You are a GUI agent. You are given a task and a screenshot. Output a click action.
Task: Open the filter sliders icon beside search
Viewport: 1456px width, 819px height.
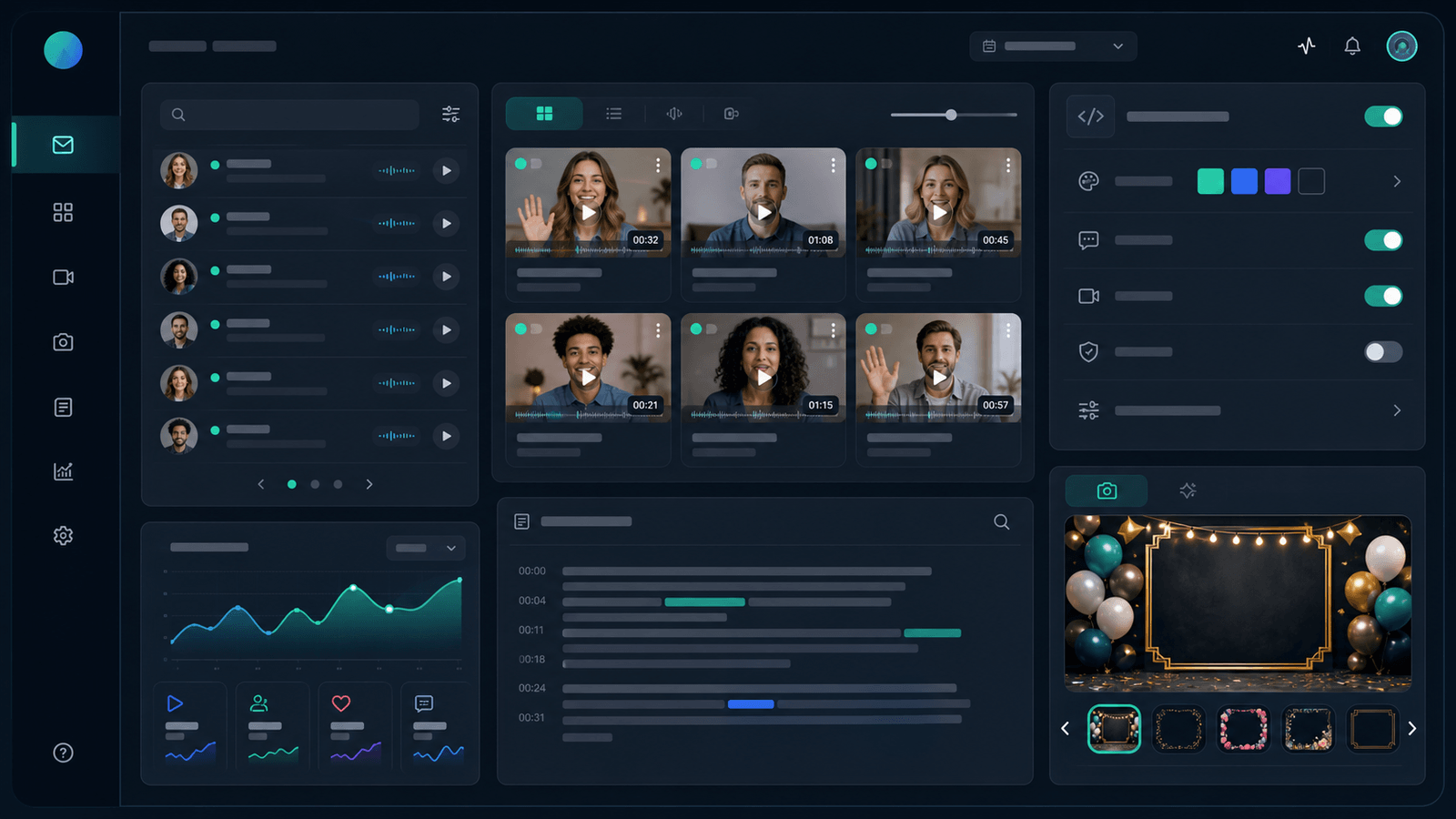tap(450, 115)
